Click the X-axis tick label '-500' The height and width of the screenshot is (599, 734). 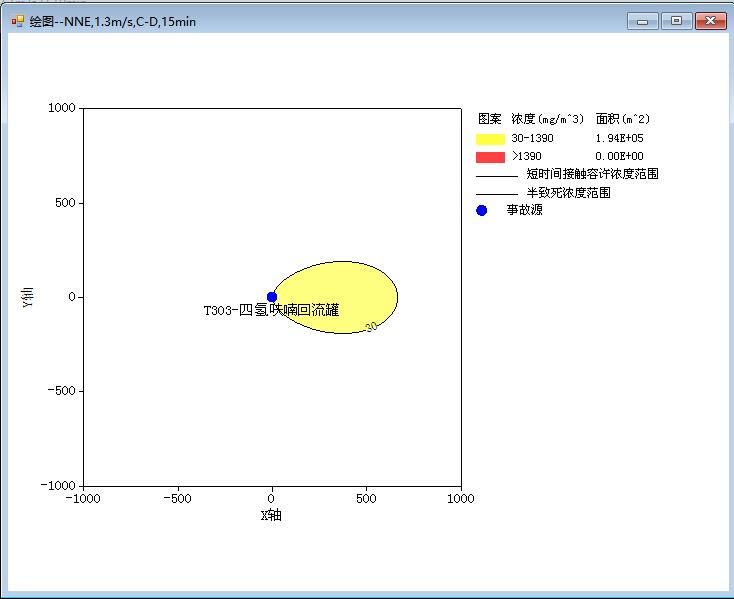(177, 498)
